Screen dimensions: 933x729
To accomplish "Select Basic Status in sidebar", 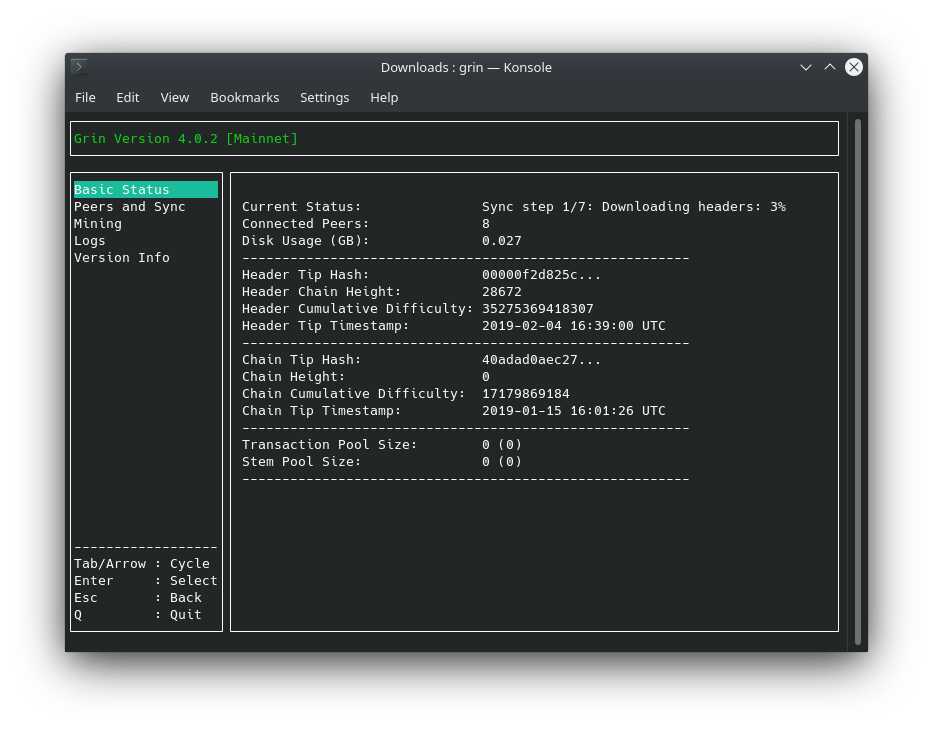I will (146, 189).
